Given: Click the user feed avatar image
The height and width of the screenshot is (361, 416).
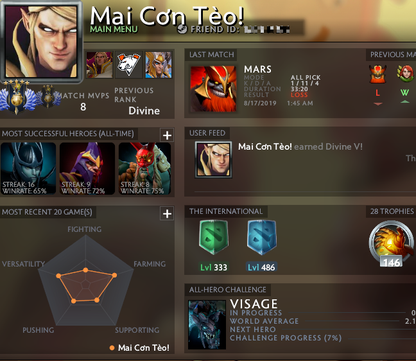Looking at the screenshot, I should pos(213,160).
